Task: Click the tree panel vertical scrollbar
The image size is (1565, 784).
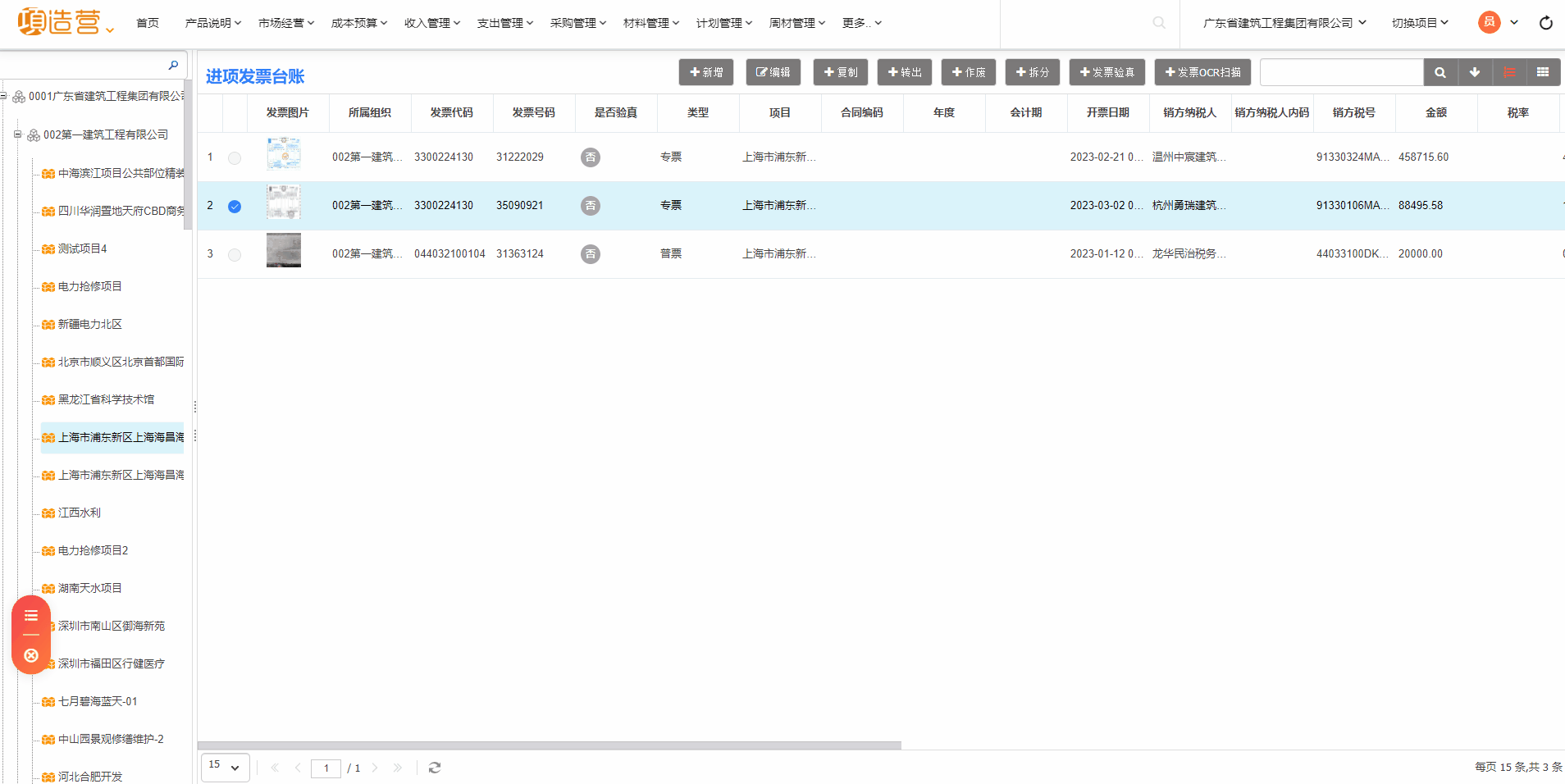Action: [x=188, y=156]
